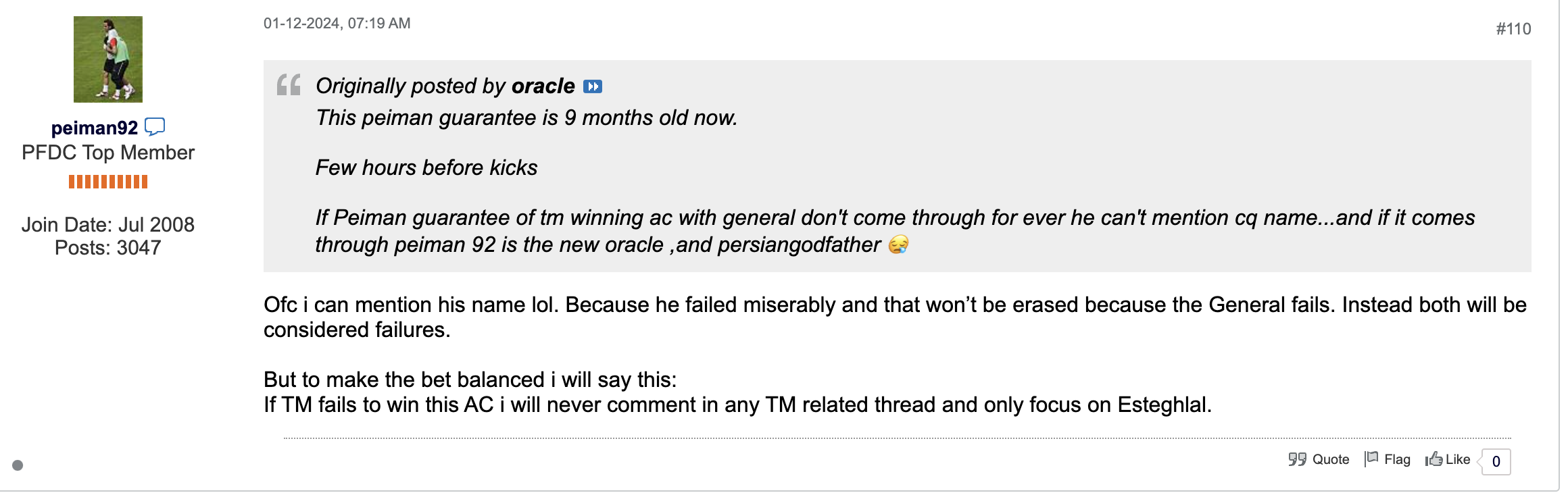Image resolution: width=1568 pixels, height=493 pixels.
Task: Click the Posts: 3047 count
Action: [108, 248]
